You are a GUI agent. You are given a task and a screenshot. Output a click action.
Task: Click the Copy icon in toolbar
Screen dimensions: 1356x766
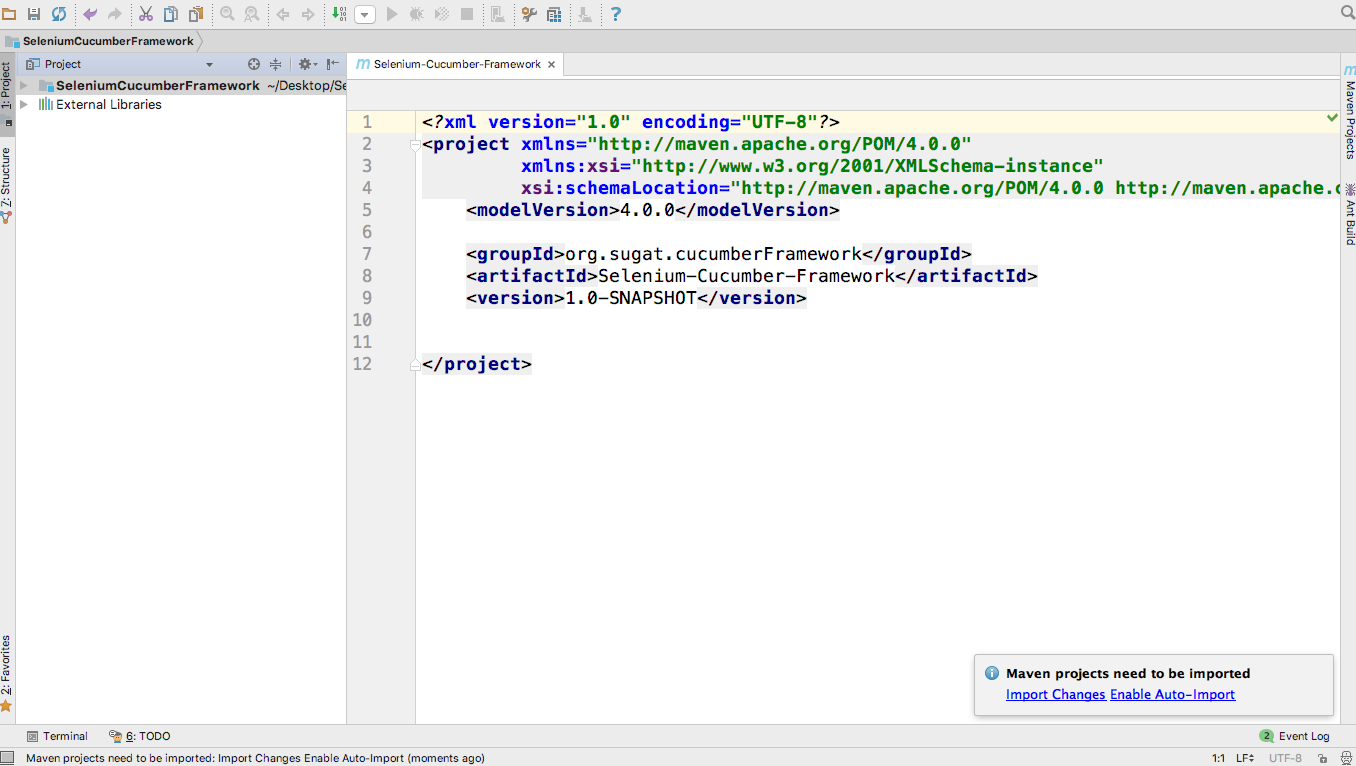pyautogui.click(x=171, y=14)
